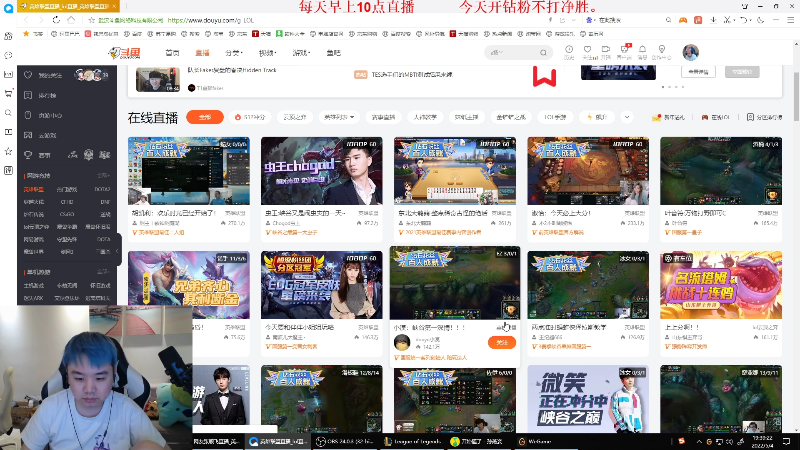
Task: Open the 兄弟齐心其利断金 stream thumbnail
Action: pos(189,285)
